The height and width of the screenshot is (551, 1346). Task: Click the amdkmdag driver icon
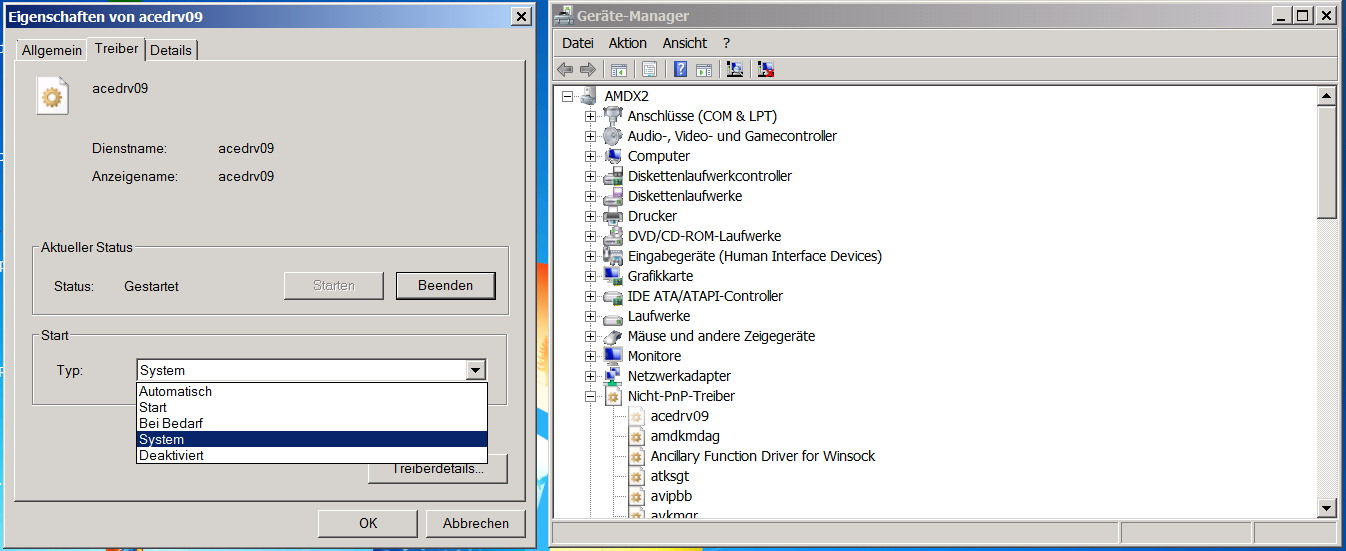coord(637,436)
